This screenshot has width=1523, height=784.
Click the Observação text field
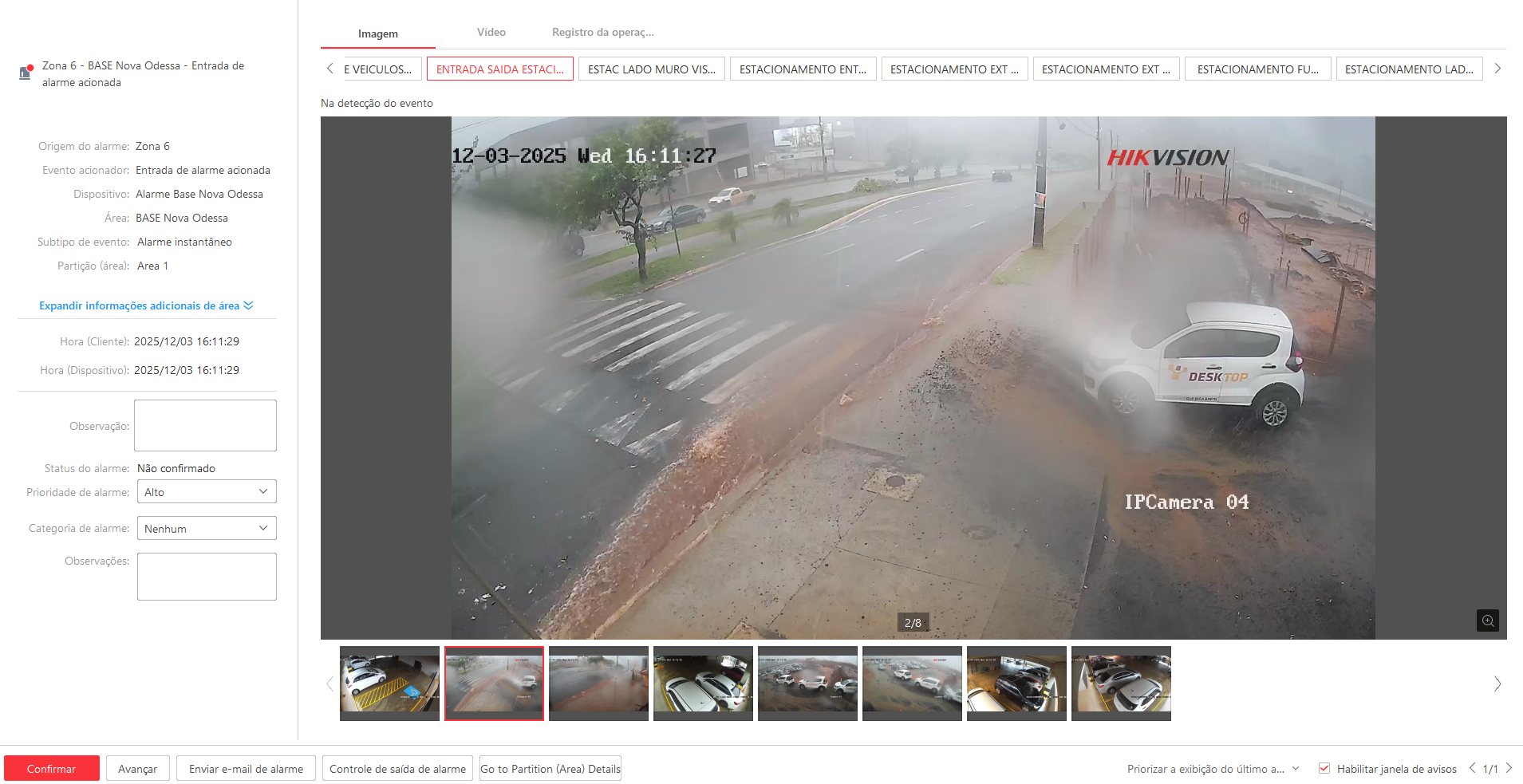click(x=205, y=425)
